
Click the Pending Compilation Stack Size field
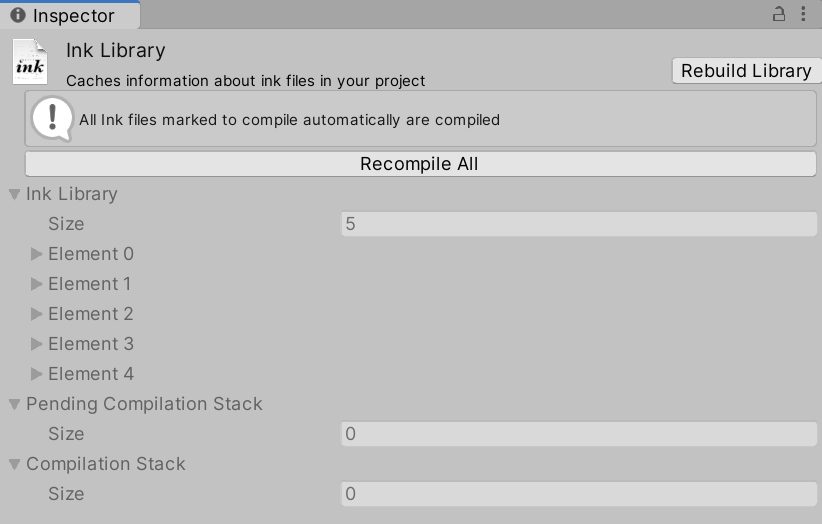(x=579, y=434)
